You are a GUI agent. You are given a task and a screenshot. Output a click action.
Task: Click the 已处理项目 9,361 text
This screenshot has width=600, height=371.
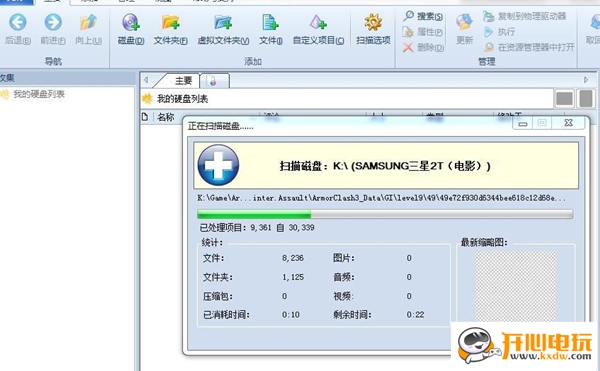[x=257, y=228]
